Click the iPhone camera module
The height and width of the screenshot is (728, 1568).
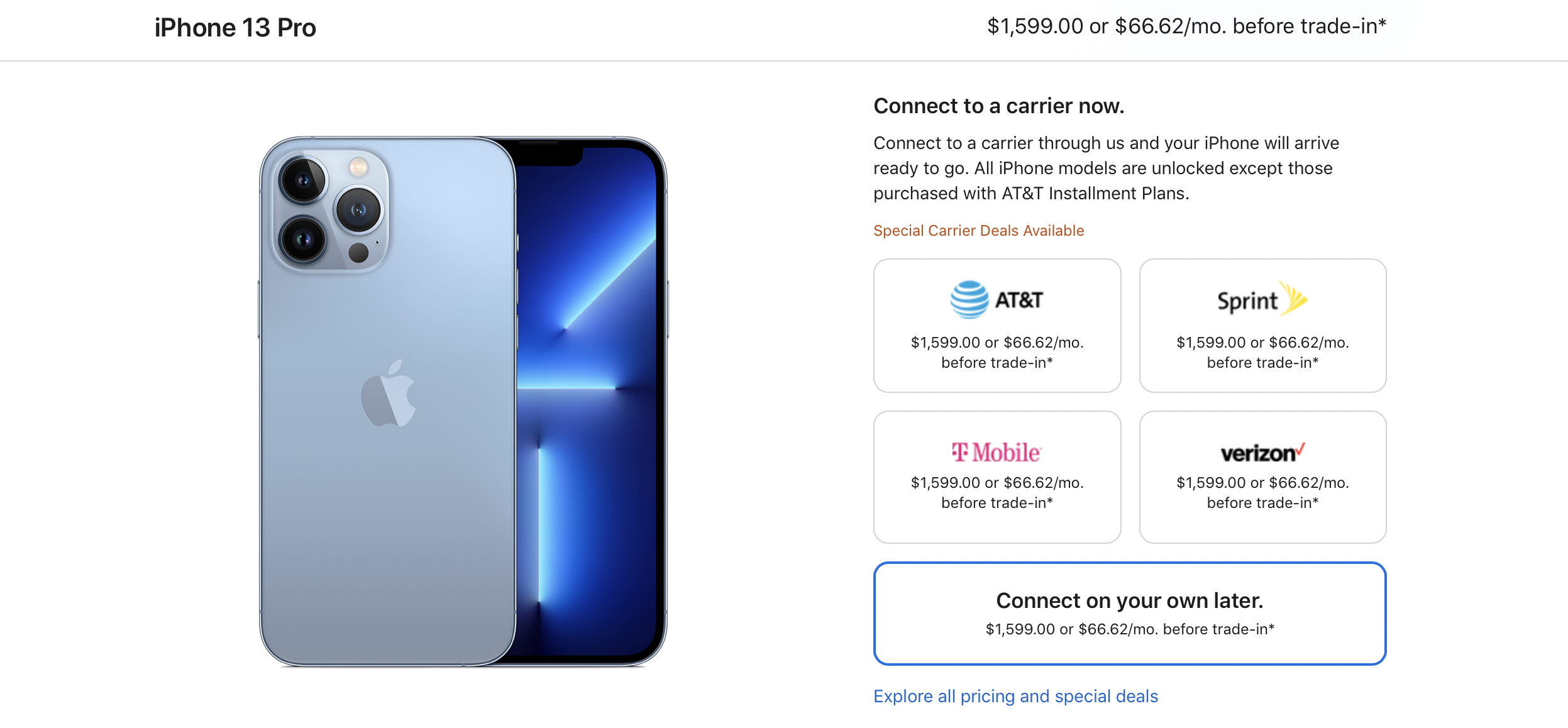(331, 210)
